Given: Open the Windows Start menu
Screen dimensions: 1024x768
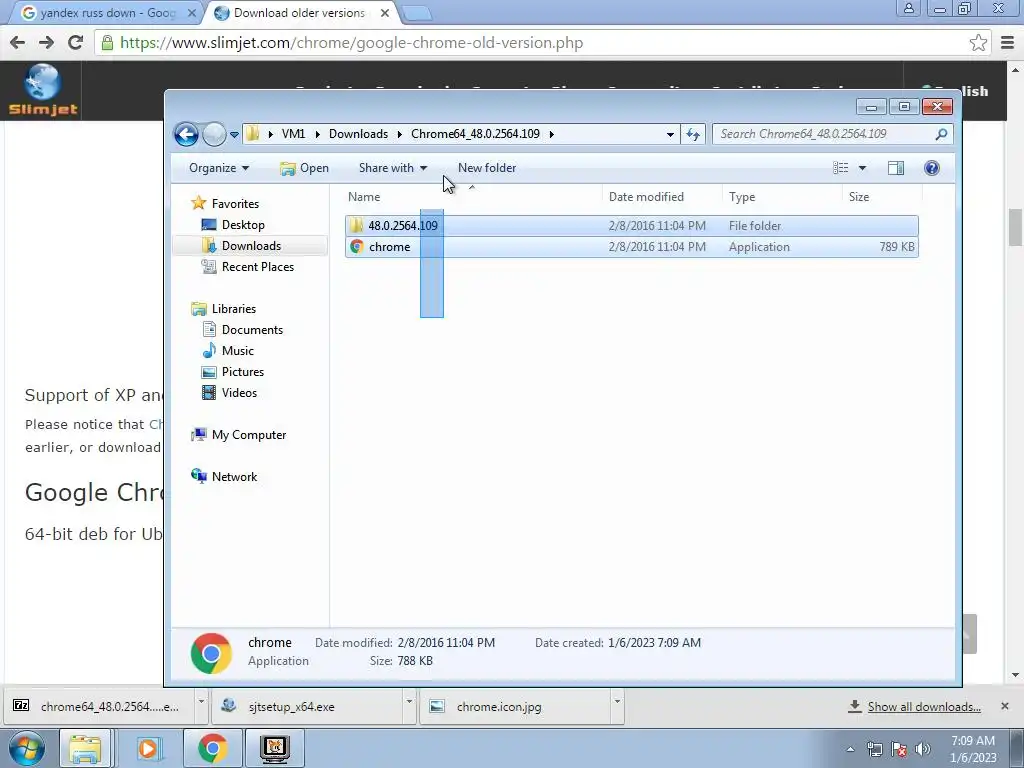Looking at the screenshot, I should tap(27, 748).
